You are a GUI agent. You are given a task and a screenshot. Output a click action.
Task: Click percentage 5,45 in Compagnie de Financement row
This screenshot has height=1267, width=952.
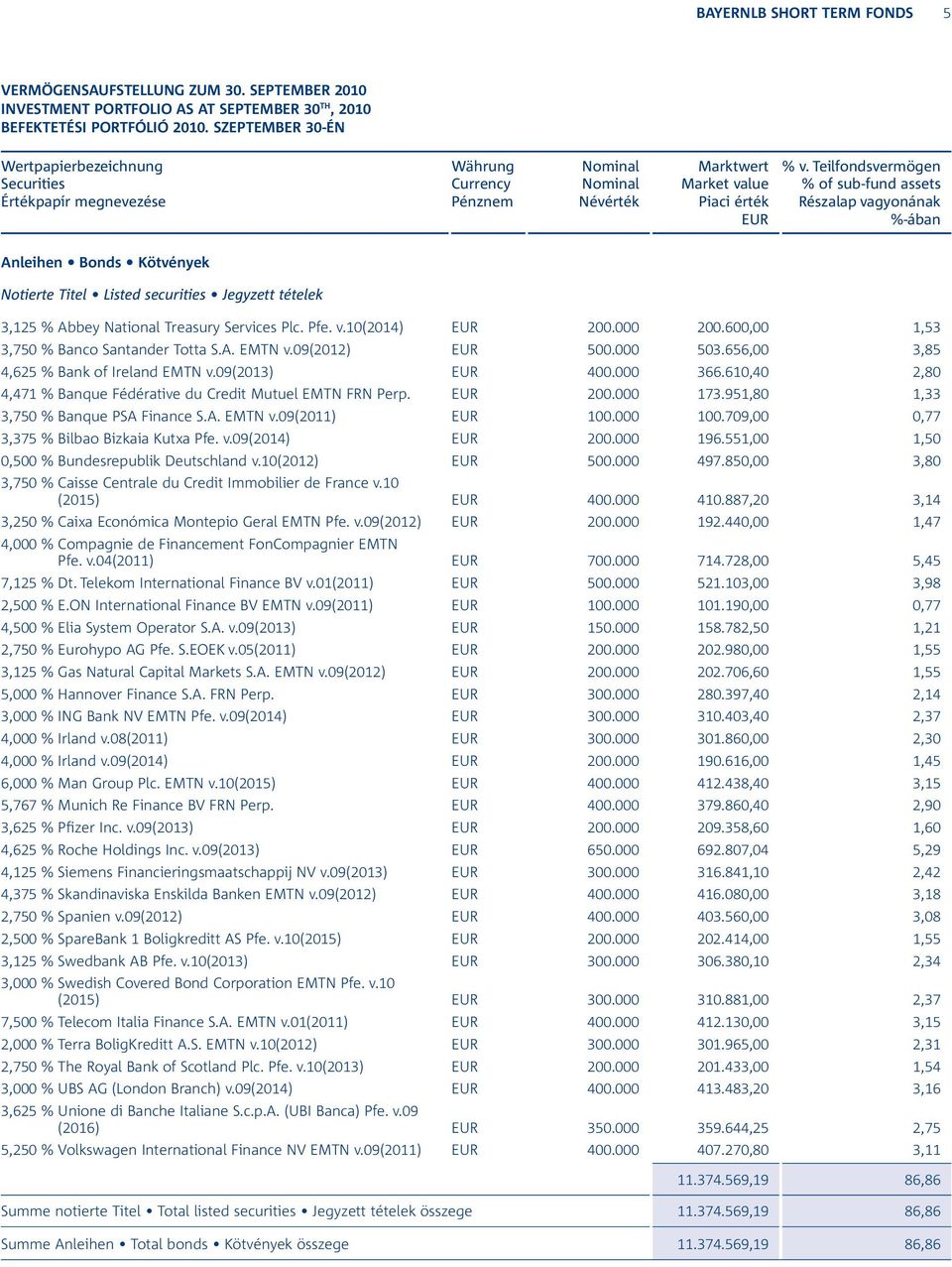coord(926,561)
